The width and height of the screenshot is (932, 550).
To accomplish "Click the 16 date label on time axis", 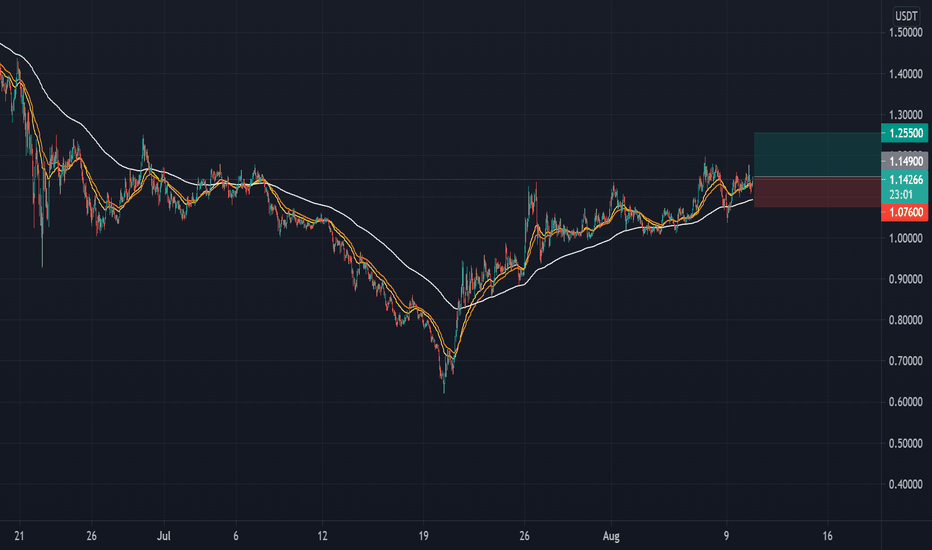I will [x=827, y=536].
